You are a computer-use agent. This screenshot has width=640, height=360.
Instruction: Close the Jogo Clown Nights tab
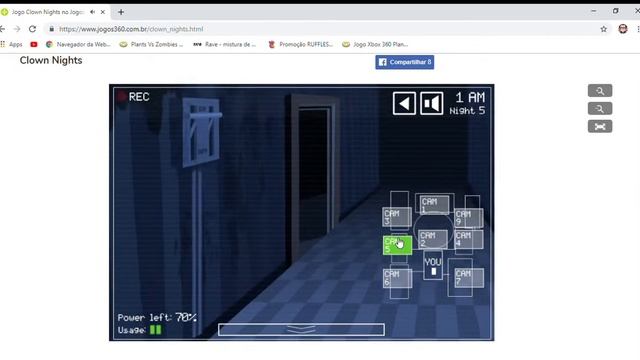click(103, 12)
